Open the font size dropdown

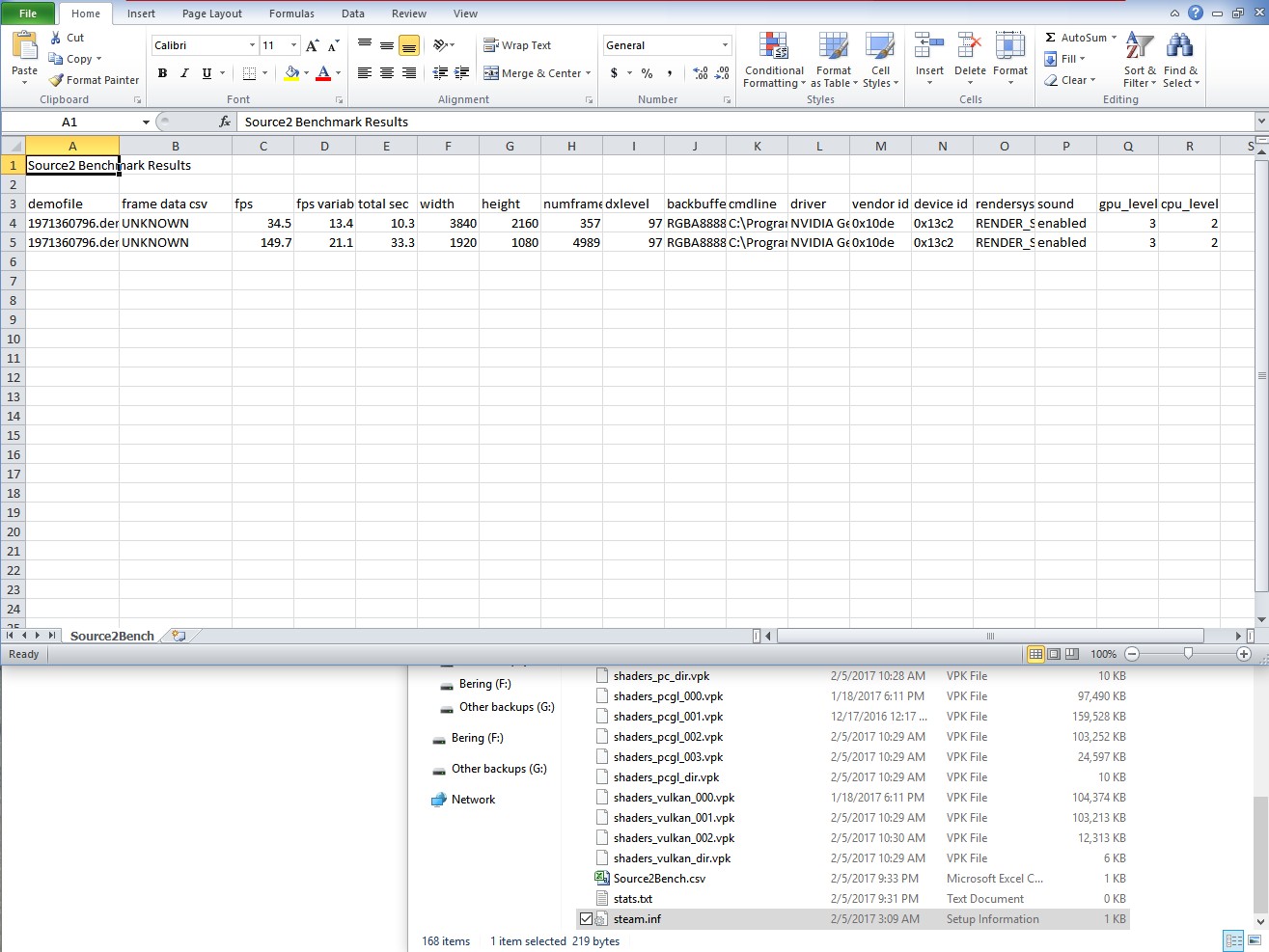click(293, 45)
